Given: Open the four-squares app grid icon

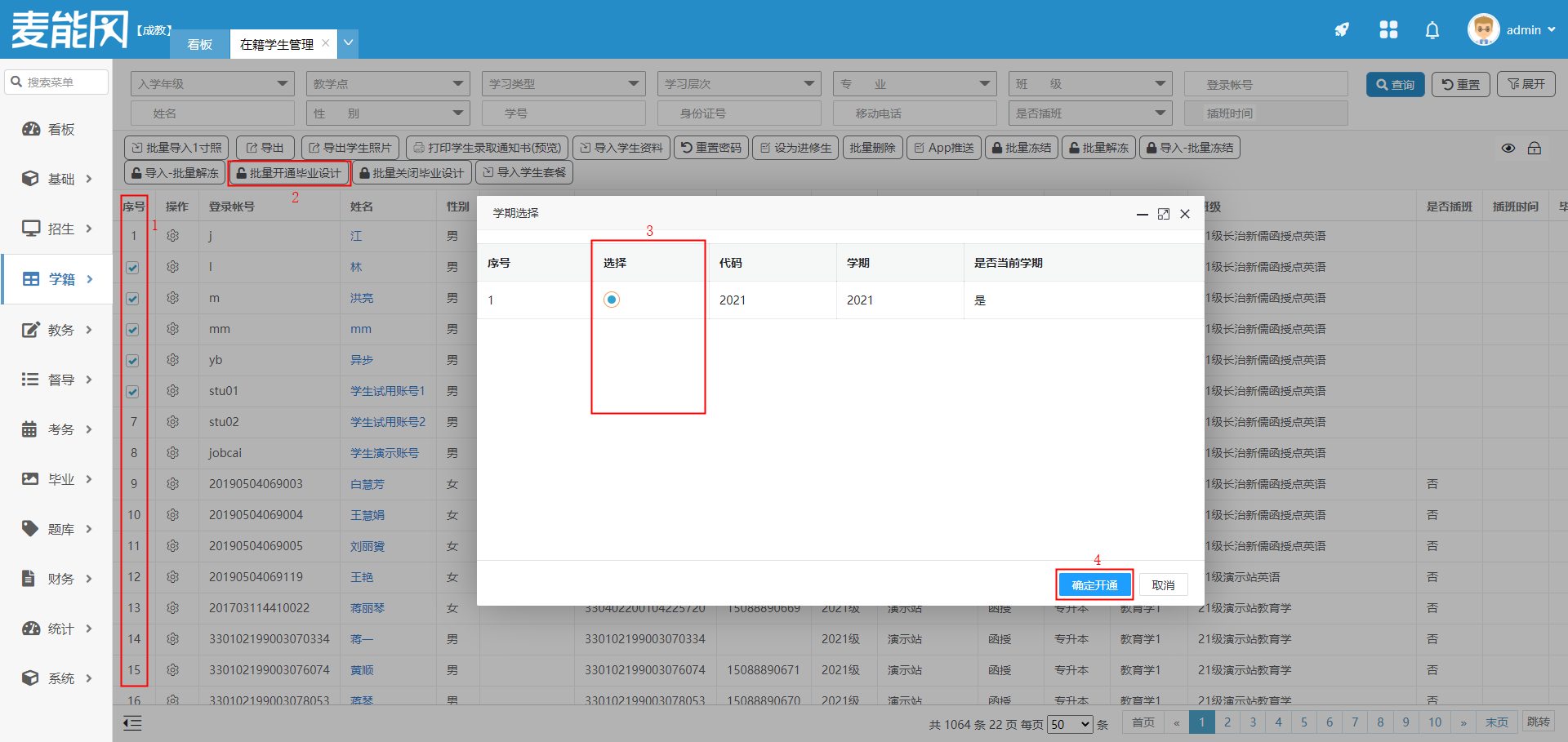Looking at the screenshot, I should click(1388, 30).
